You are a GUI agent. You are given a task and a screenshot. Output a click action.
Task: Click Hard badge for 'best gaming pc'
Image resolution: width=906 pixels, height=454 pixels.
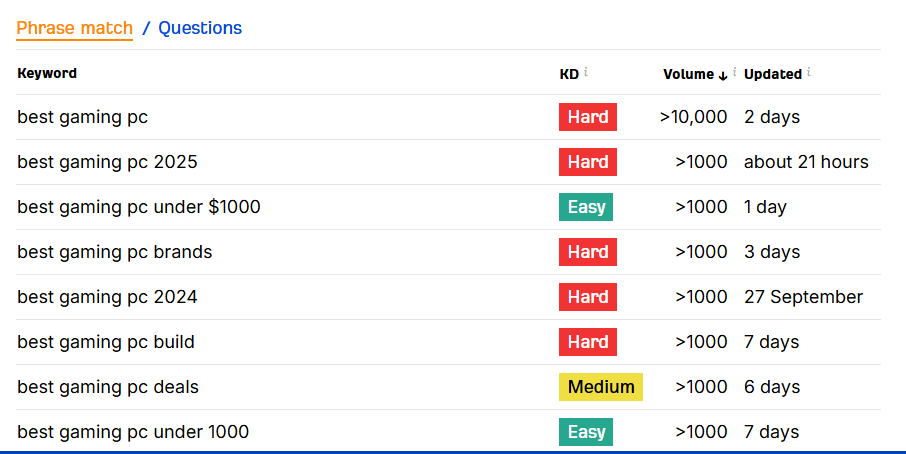tap(588, 117)
